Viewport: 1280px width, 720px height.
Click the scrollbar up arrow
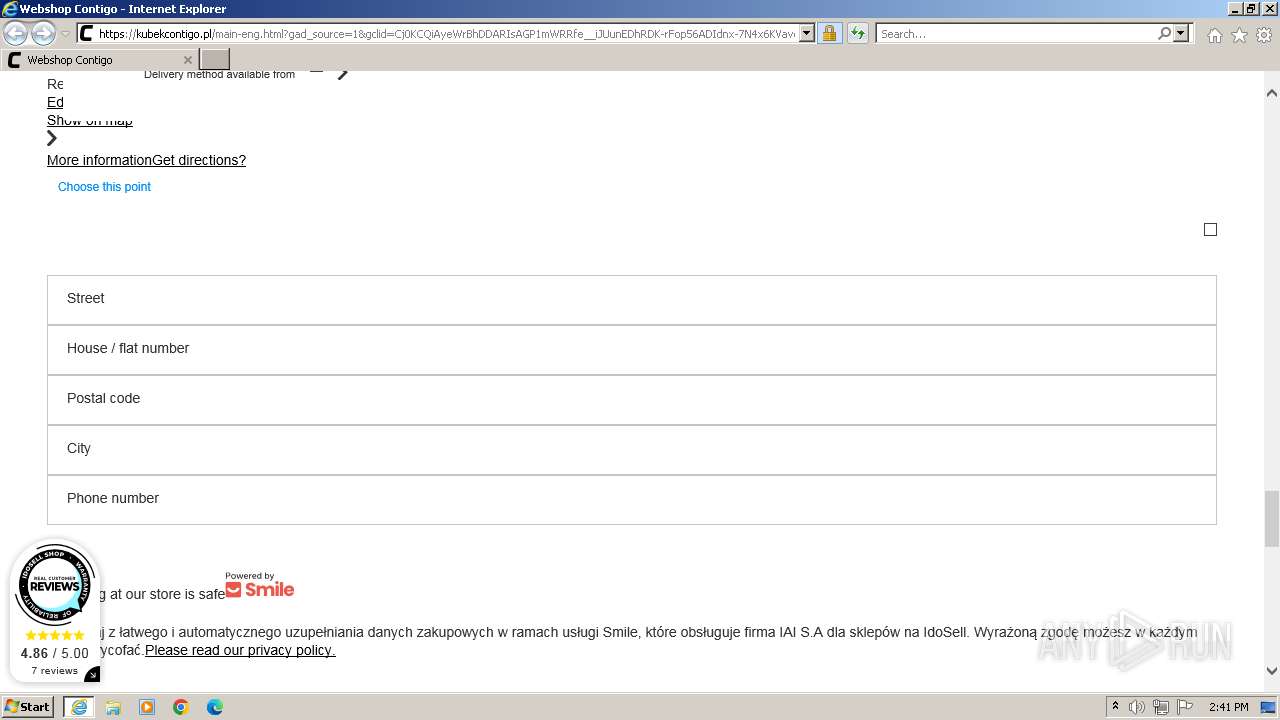(1272, 93)
